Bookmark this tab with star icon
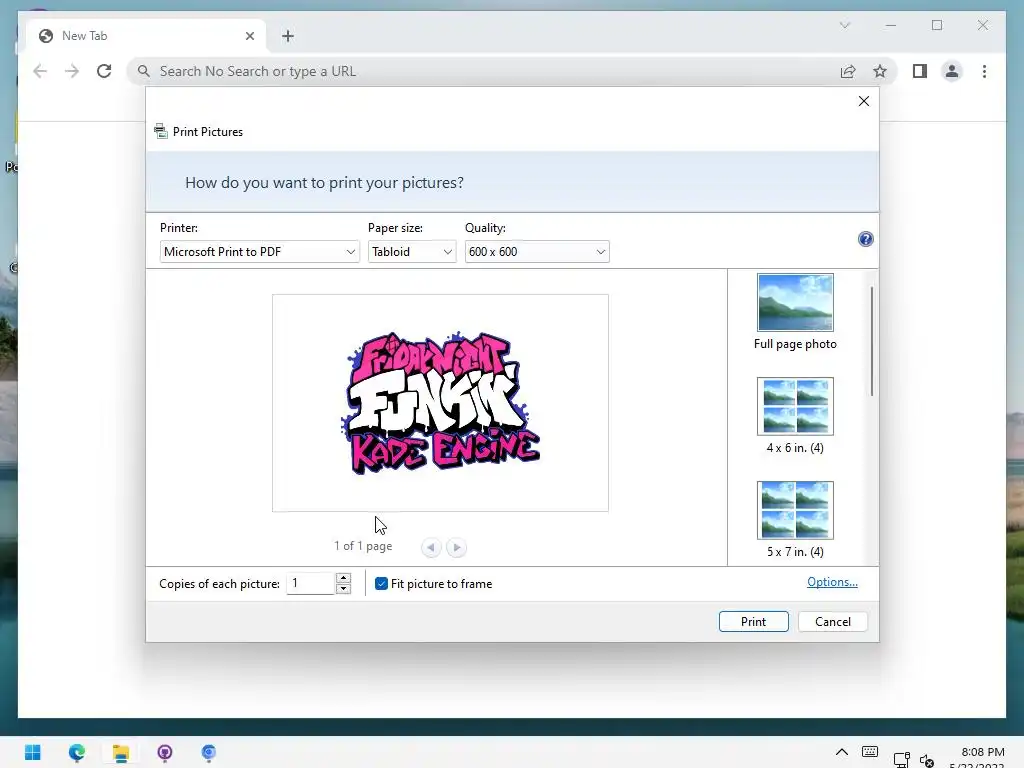The width and height of the screenshot is (1024, 768). 880,71
